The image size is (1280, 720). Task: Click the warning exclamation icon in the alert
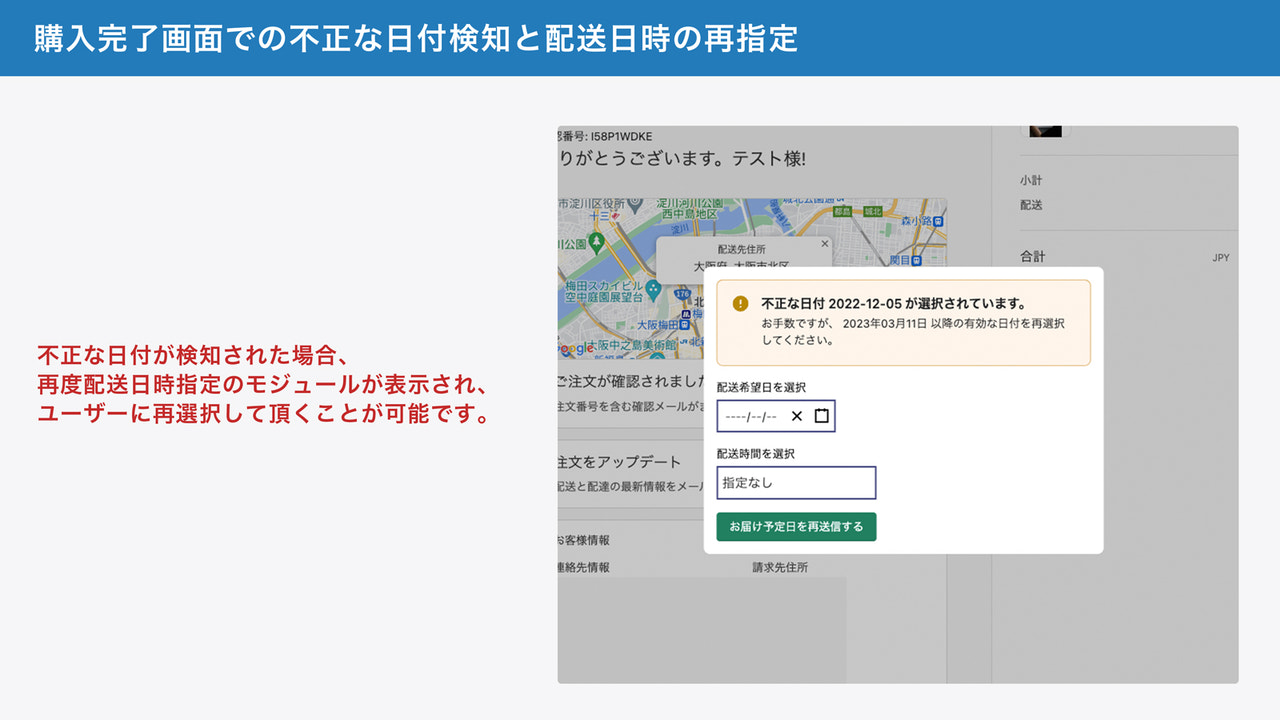[740, 304]
